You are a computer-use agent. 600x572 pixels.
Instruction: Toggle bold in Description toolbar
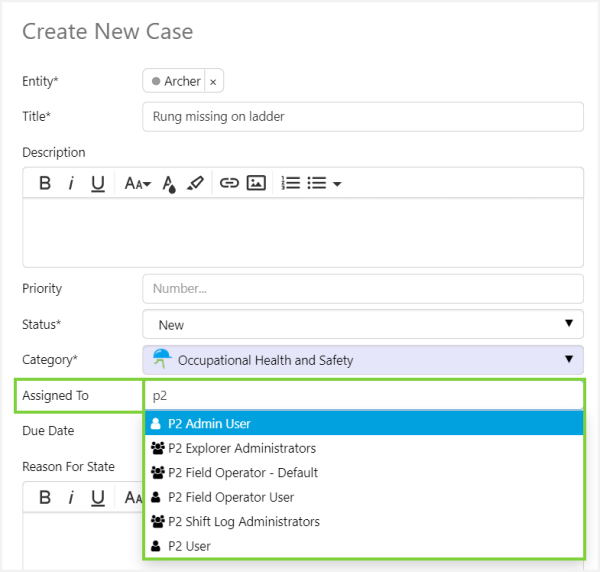(x=45, y=183)
